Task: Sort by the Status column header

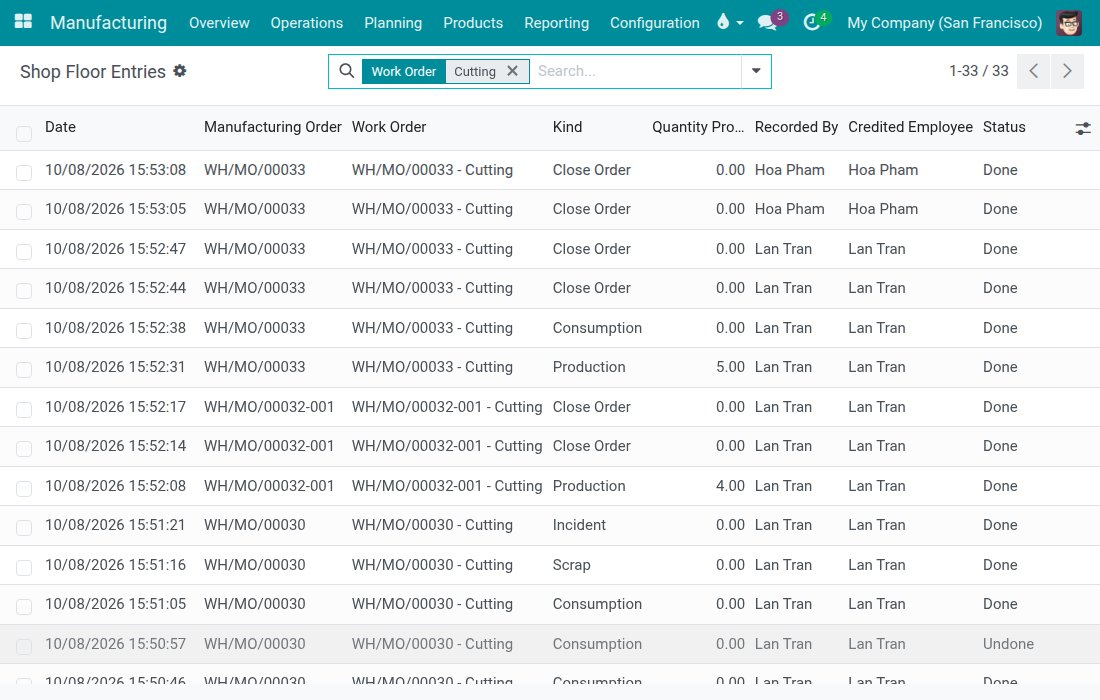Action: (x=1004, y=127)
